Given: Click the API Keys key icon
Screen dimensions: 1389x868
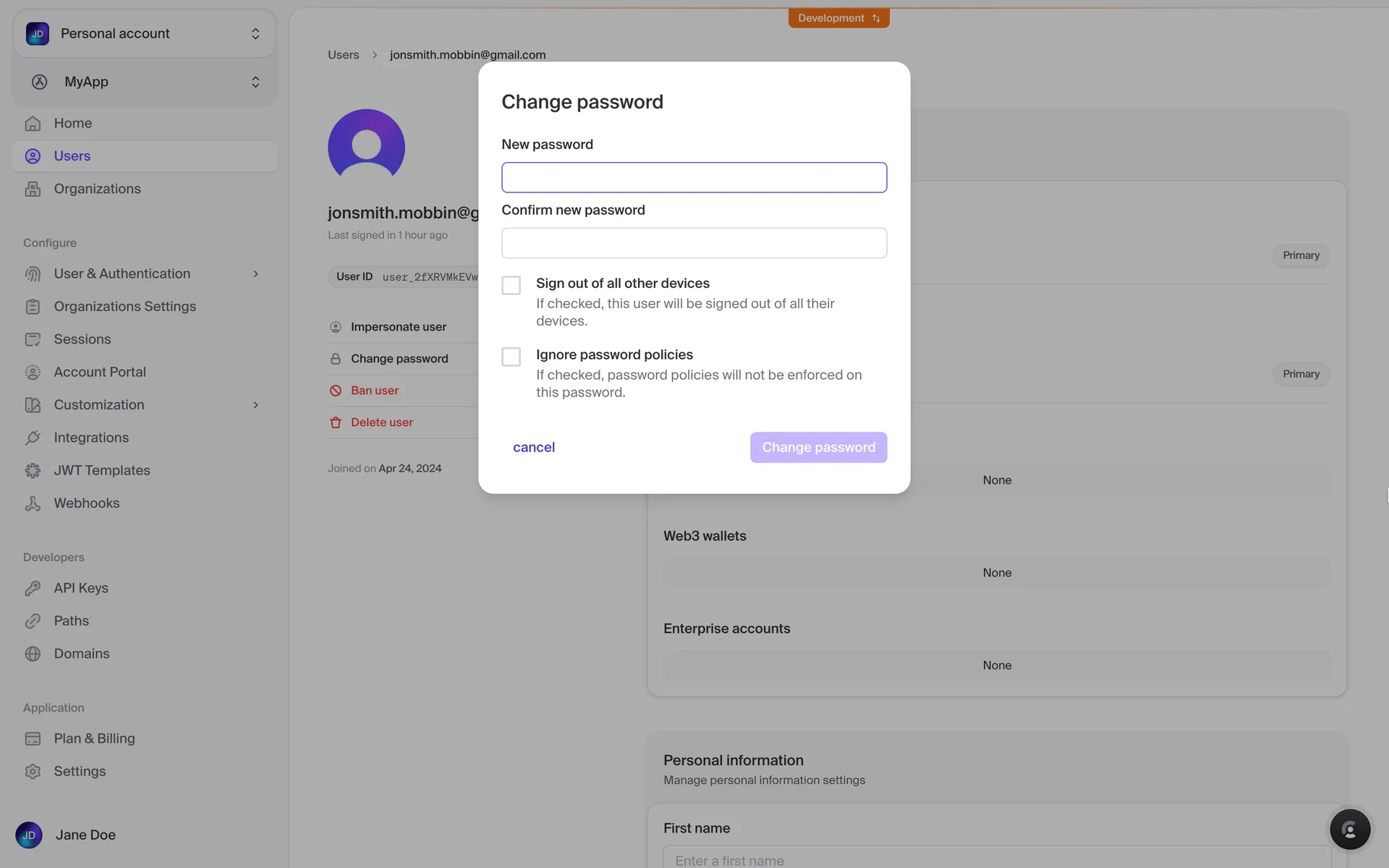Looking at the screenshot, I should pos(33,588).
